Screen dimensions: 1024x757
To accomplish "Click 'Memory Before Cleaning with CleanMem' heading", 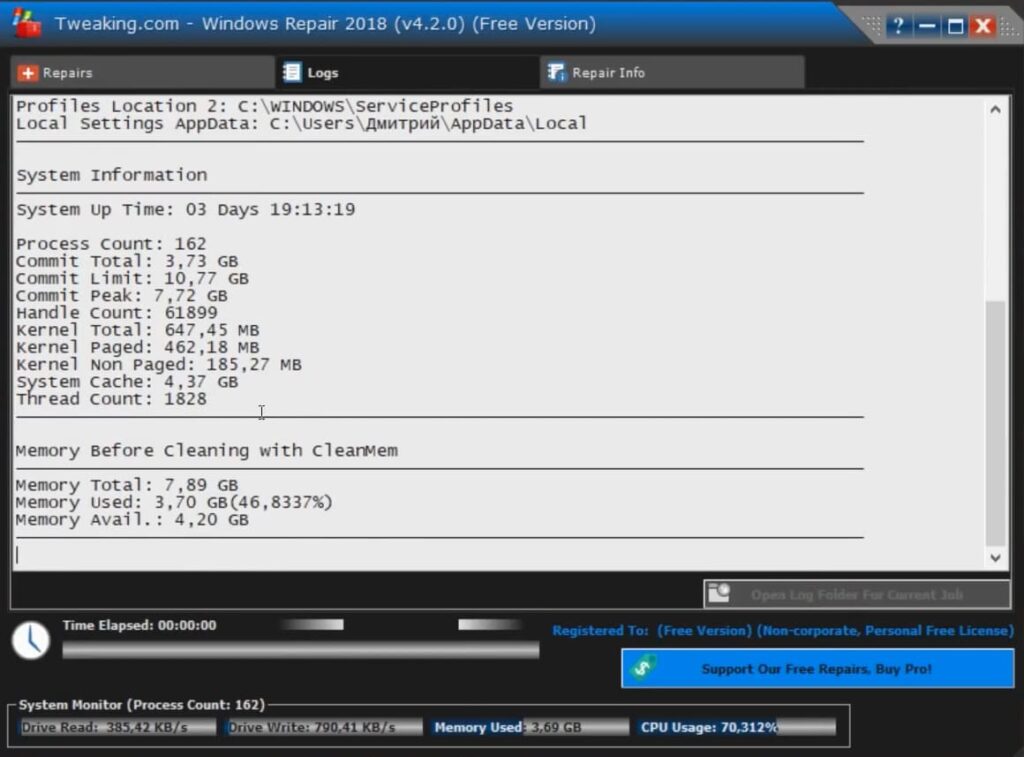I will point(207,451).
